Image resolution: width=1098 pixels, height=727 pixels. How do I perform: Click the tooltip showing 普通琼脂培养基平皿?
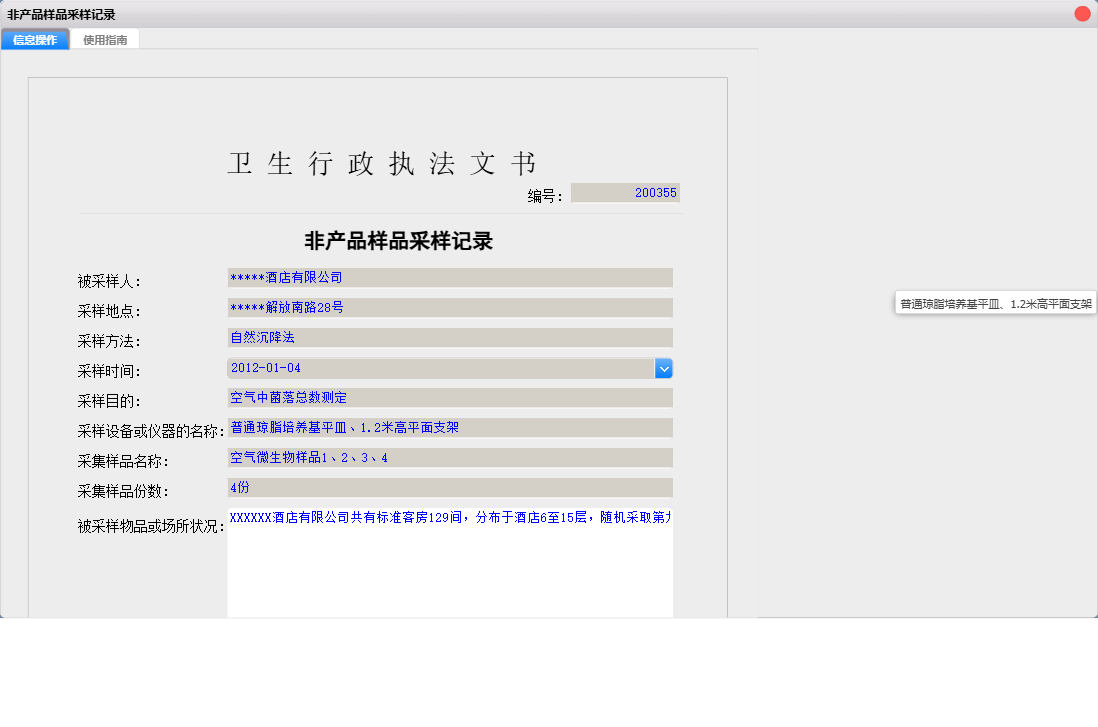coord(995,302)
